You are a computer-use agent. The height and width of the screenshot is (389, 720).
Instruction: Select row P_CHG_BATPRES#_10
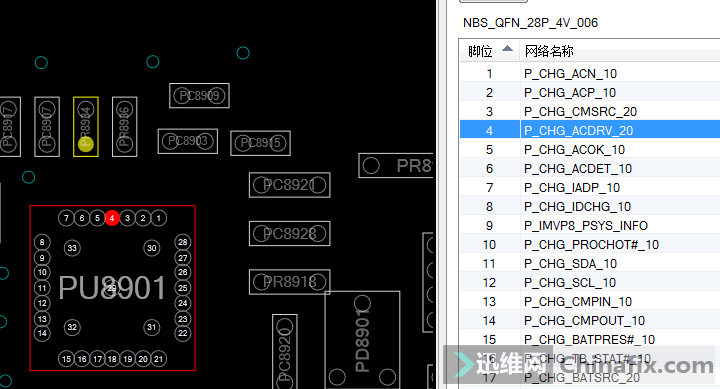590,339
